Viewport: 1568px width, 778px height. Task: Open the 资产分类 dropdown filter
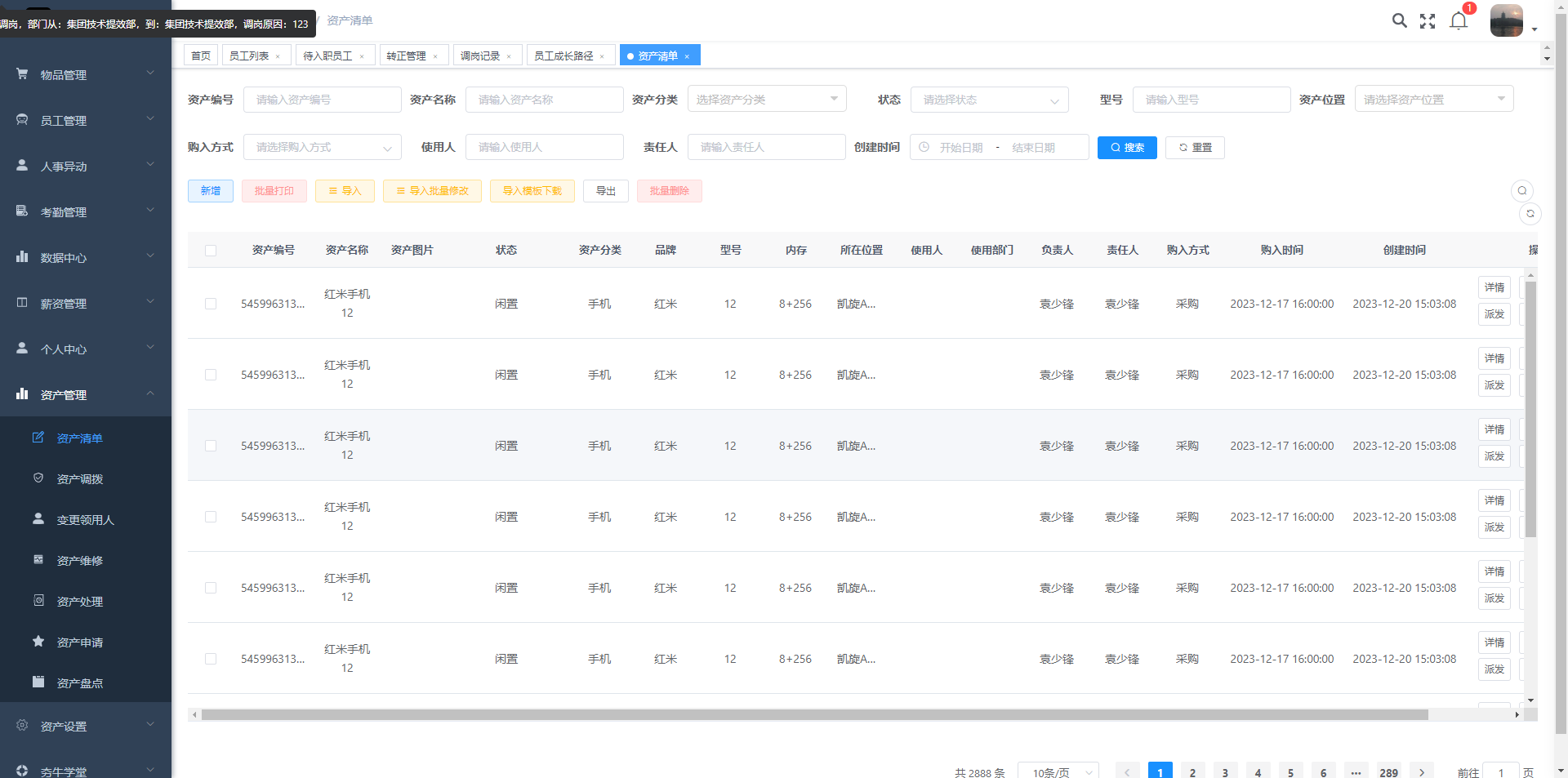[x=766, y=100]
